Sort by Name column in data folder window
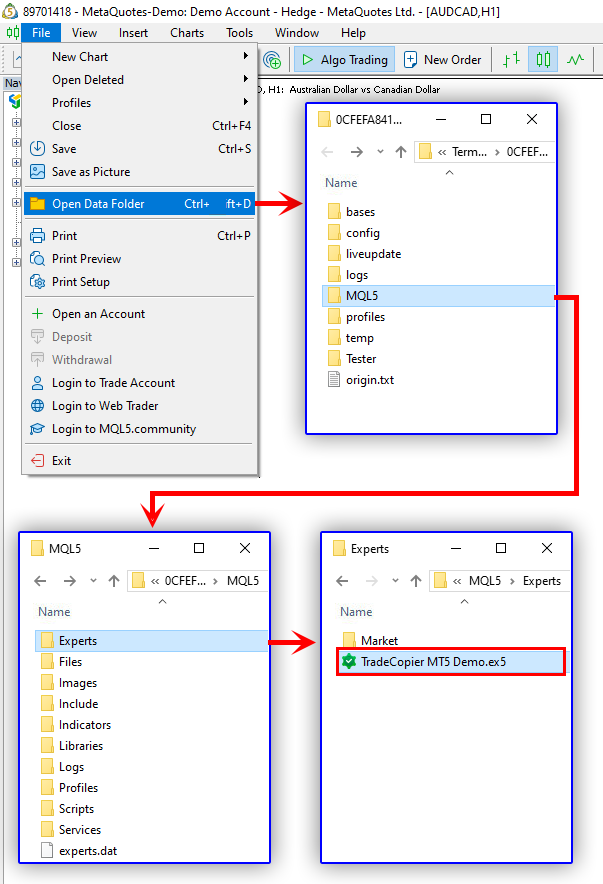 coord(341,183)
